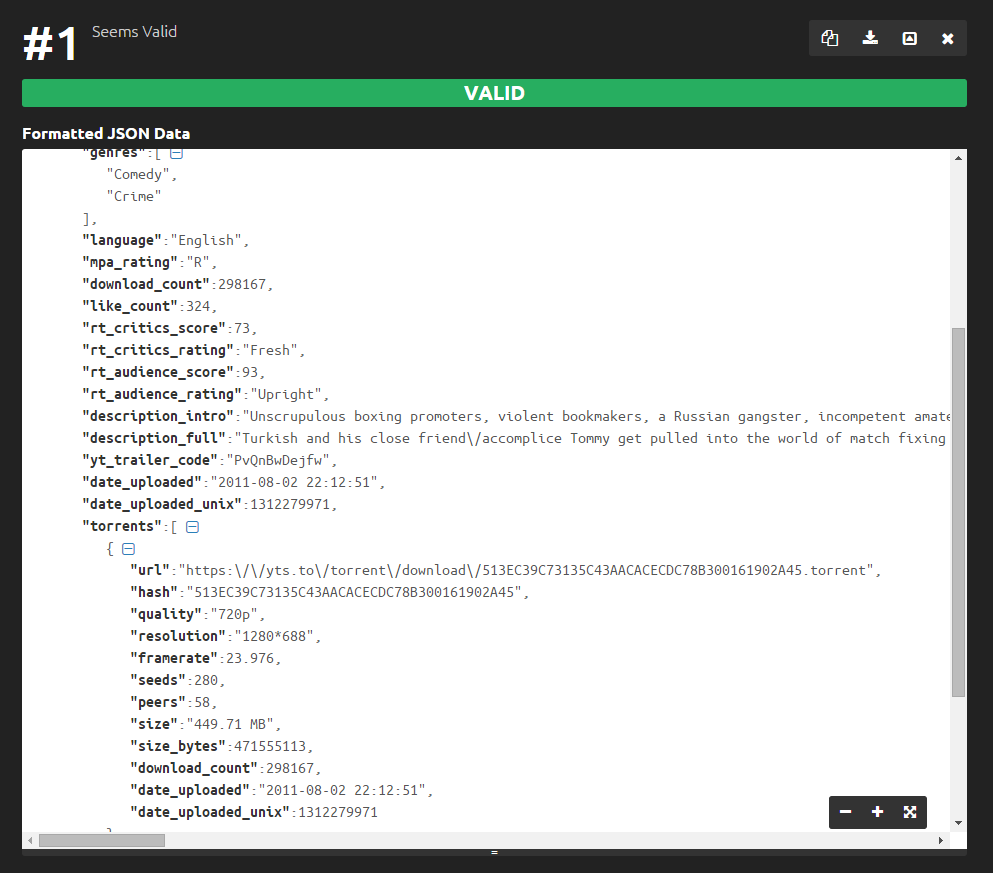993x873 pixels.
Task: Click the green VALID status bar
Action: pyautogui.click(x=494, y=93)
